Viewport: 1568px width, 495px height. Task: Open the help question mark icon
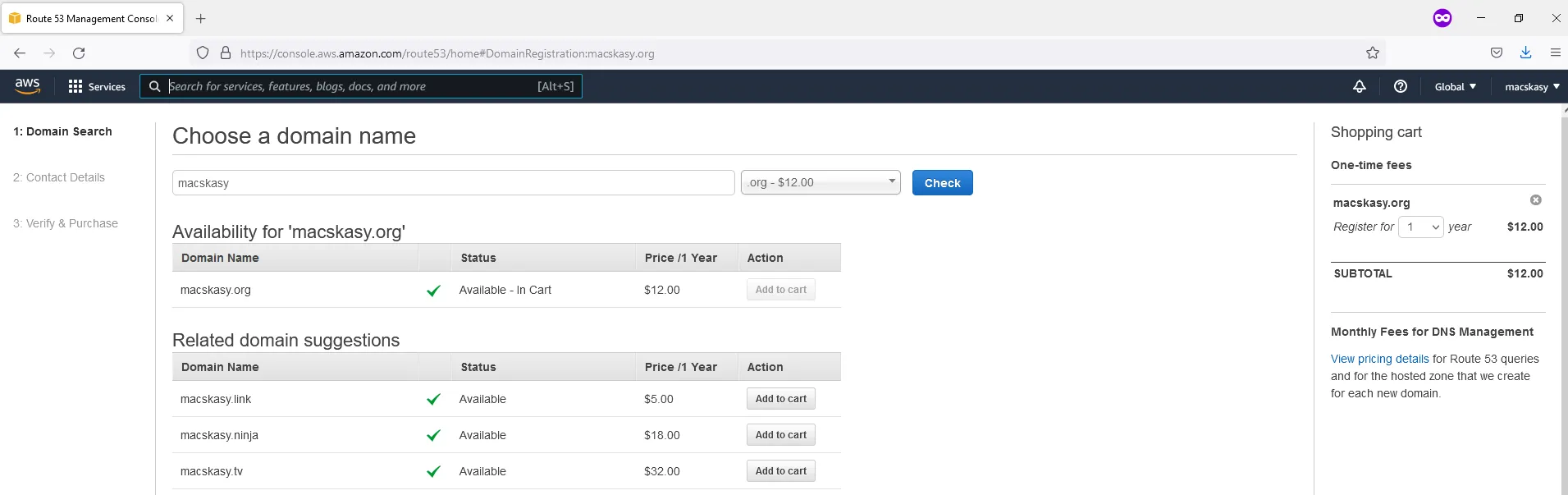click(1401, 86)
